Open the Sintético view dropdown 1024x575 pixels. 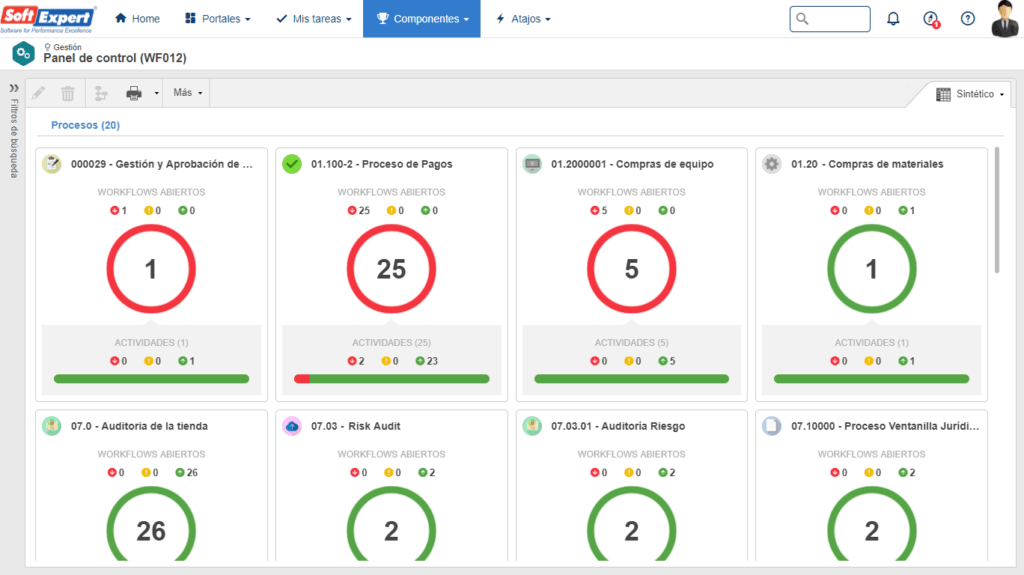(971, 94)
